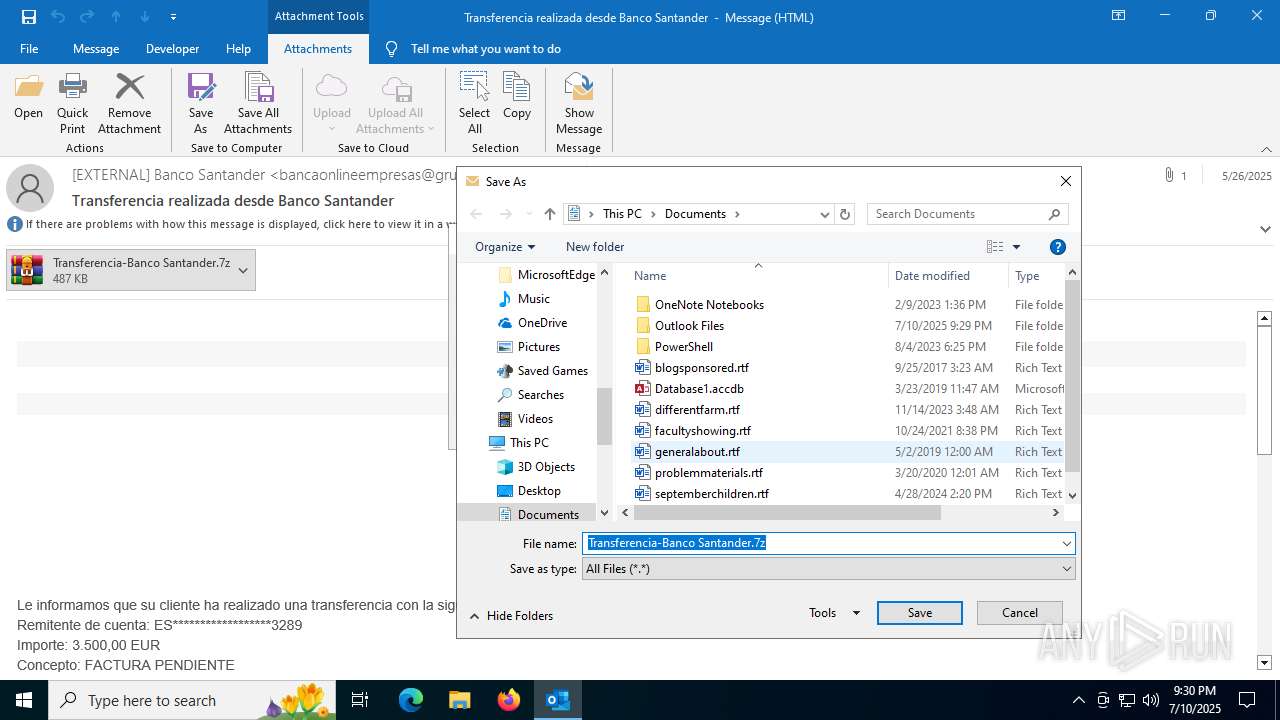
Task: Open the Organize menu
Action: pyautogui.click(x=505, y=247)
